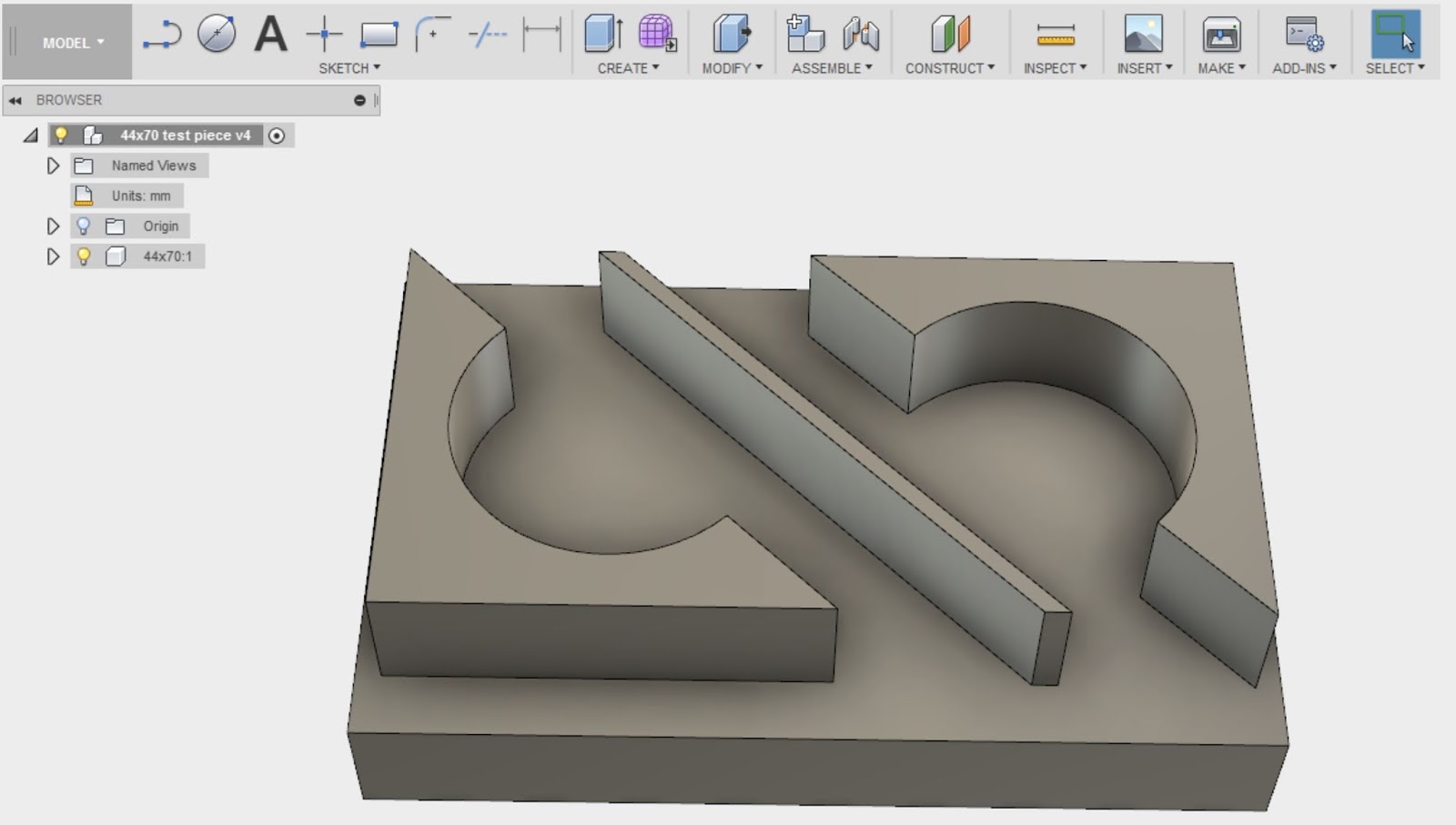The width and height of the screenshot is (1456, 825).
Task: Select the Rectangle sketch tool
Action: pyautogui.click(x=377, y=33)
